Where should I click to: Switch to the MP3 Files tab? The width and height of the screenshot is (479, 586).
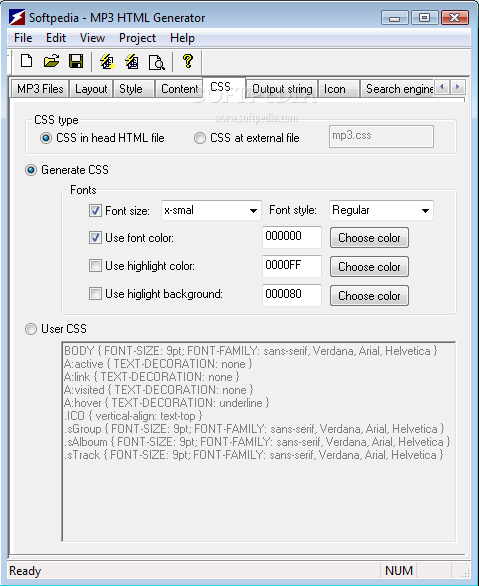40,89
